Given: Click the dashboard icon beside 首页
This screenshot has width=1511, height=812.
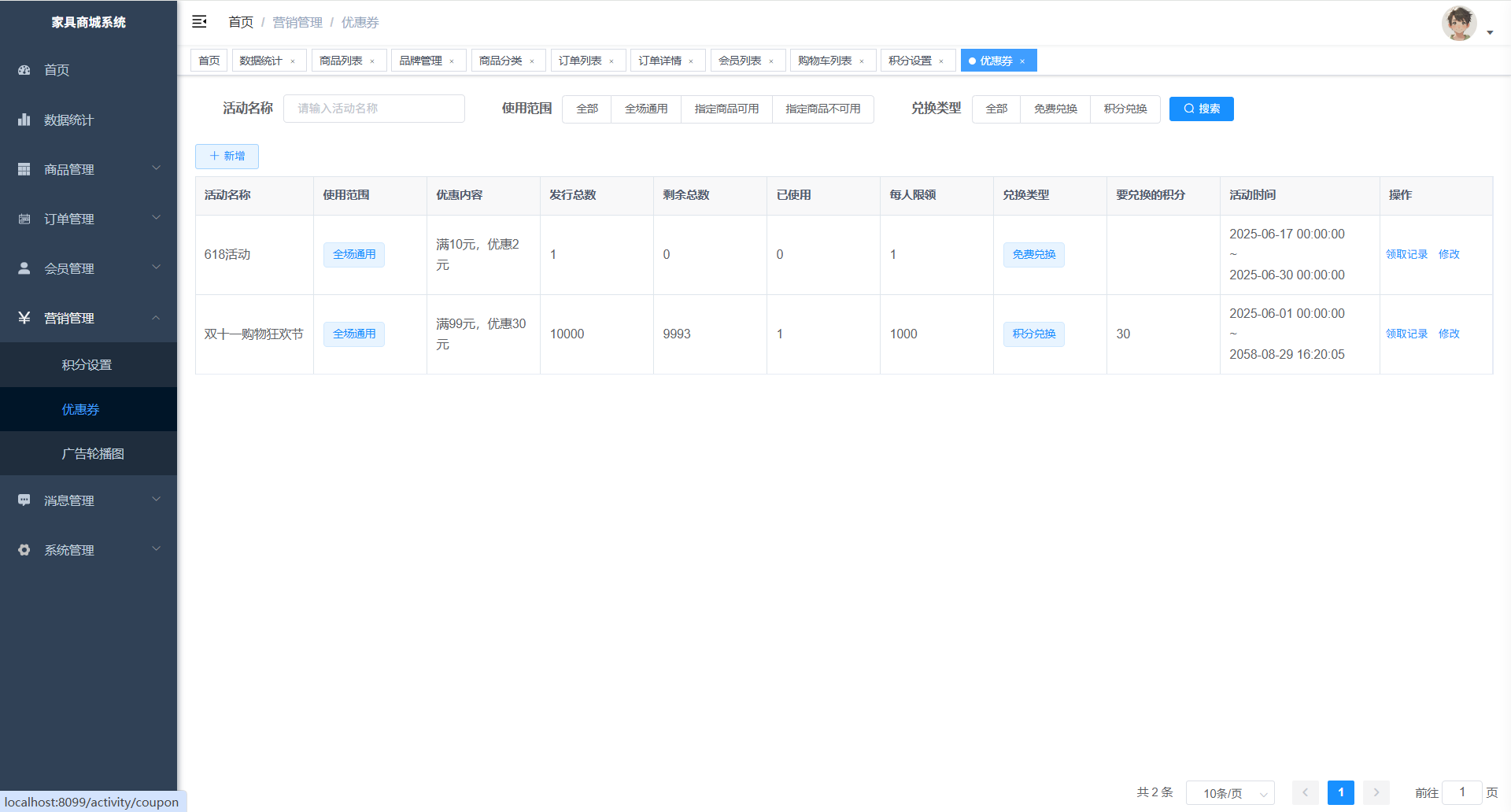Looking at the screenshot, I should click(24, 70).
